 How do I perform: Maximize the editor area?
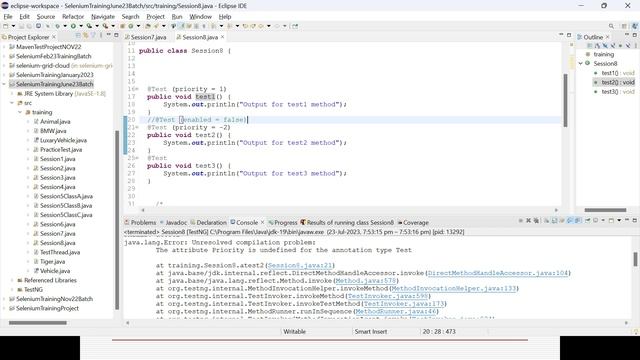[x=569, y=36]
